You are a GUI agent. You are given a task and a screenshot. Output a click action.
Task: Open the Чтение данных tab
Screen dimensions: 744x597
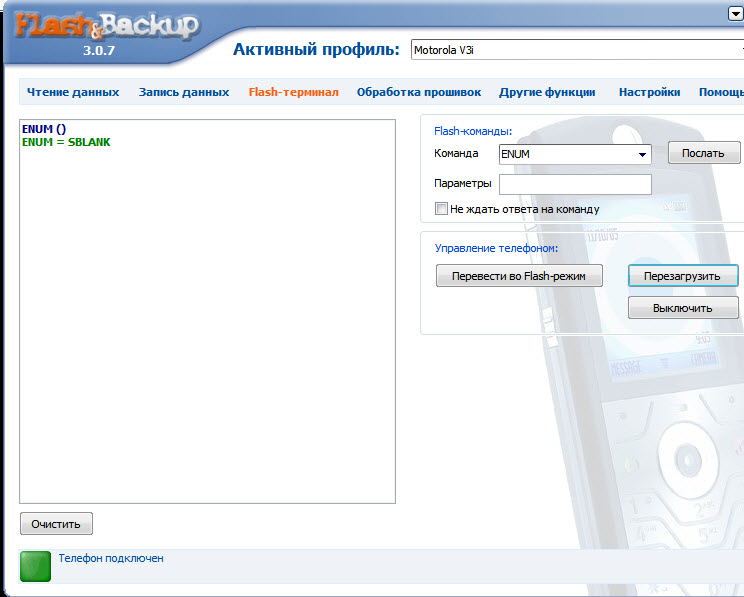(73, 92)
